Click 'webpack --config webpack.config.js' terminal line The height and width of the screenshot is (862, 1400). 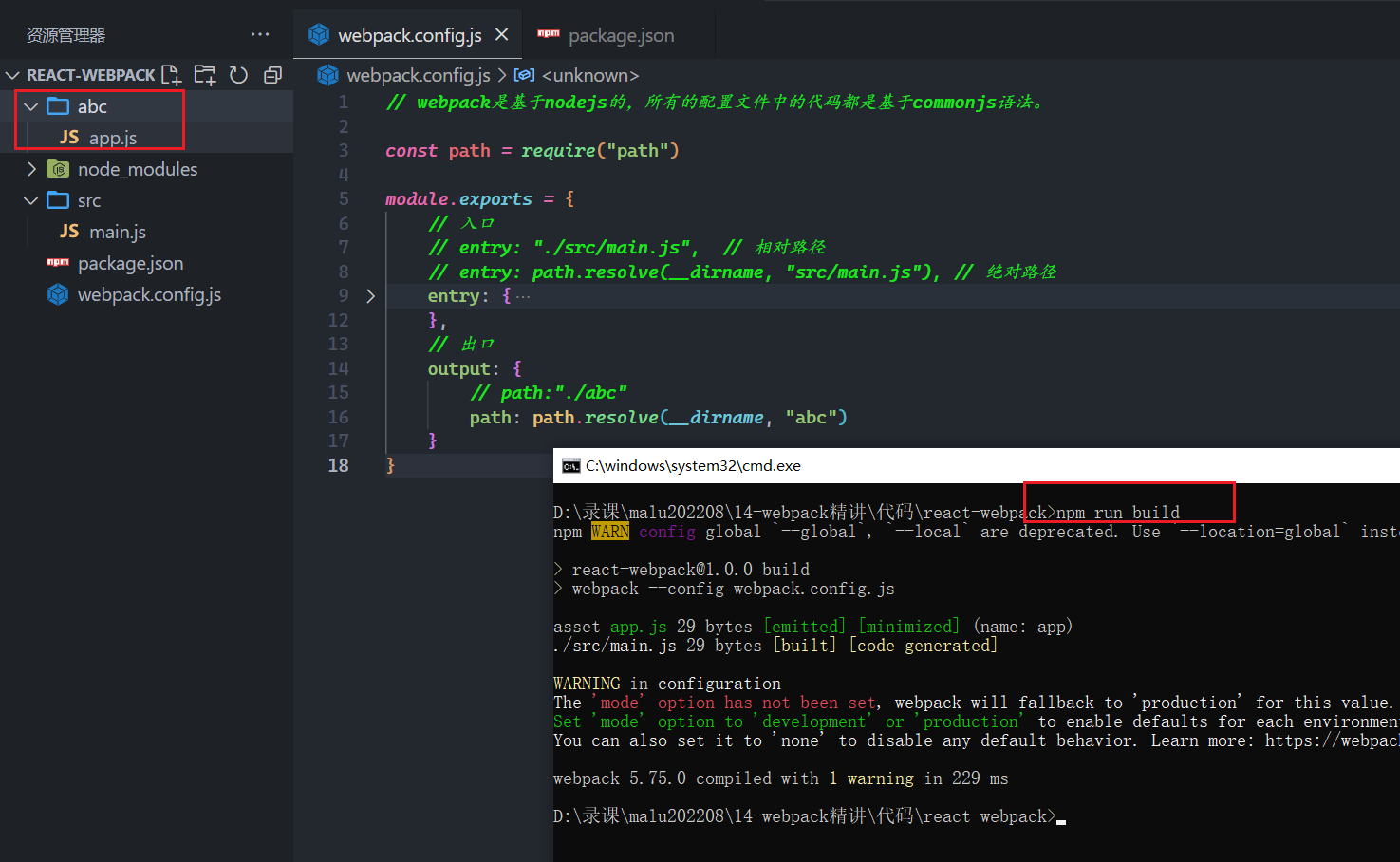coord(724,589)
